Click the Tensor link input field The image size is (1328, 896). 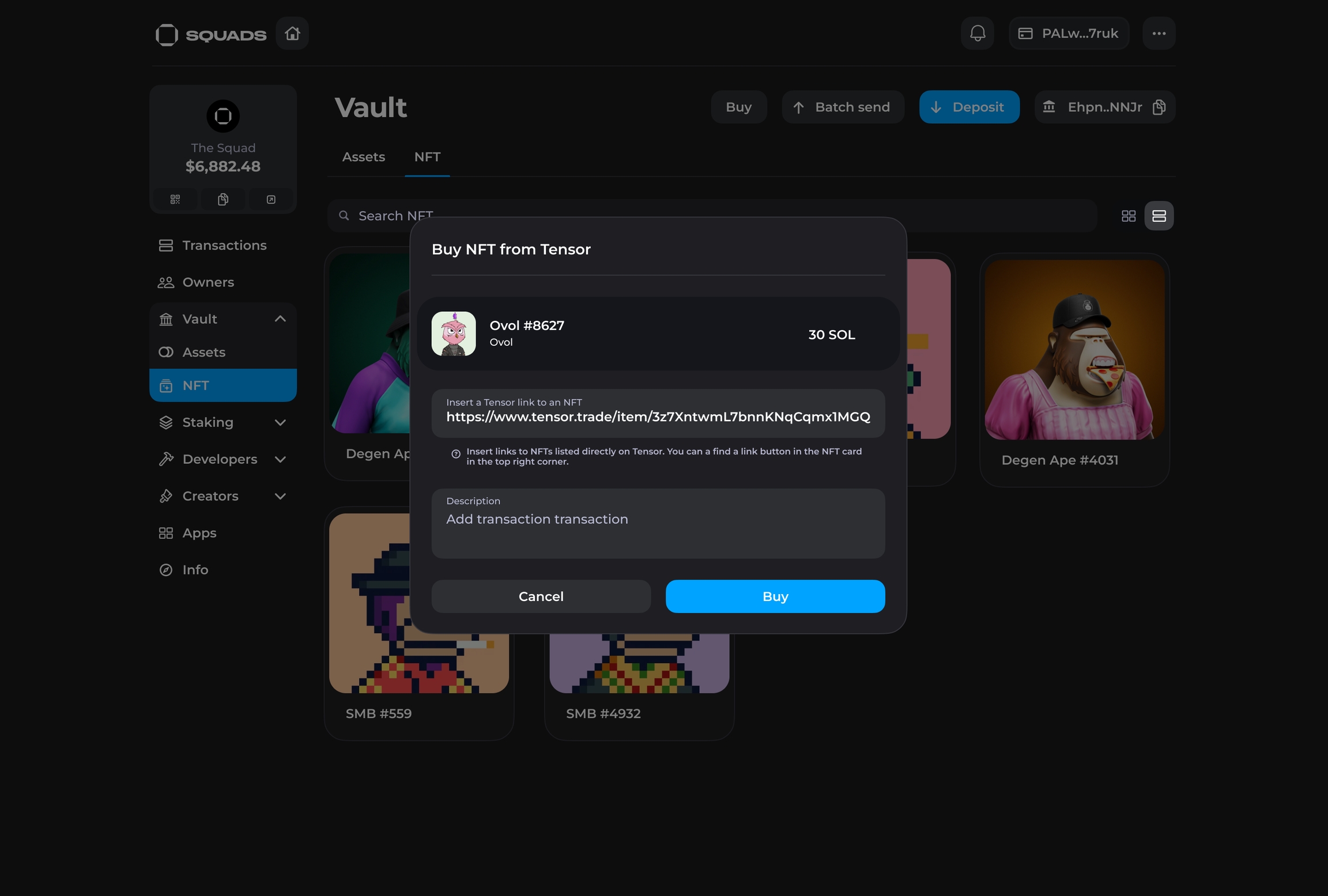click(658, 416)
